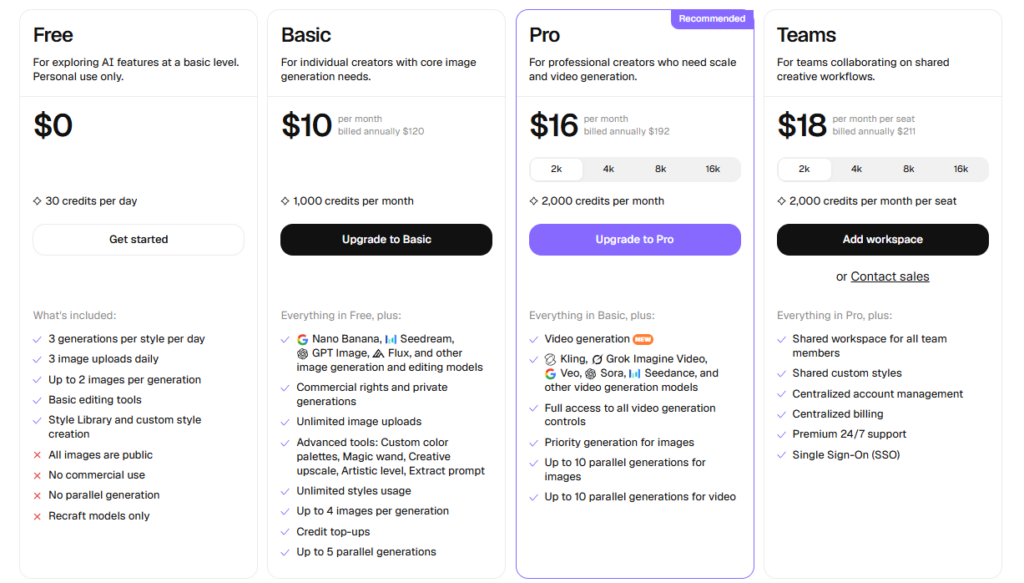Click the Add workspace button
This screenshot has width=1024, height=583.
[882, 240]
